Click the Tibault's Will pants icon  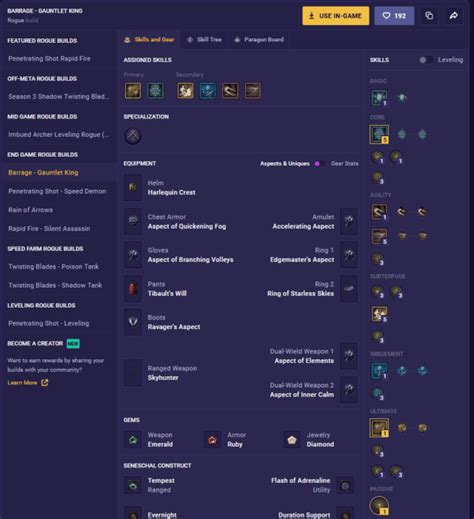[x=133, y=289]
